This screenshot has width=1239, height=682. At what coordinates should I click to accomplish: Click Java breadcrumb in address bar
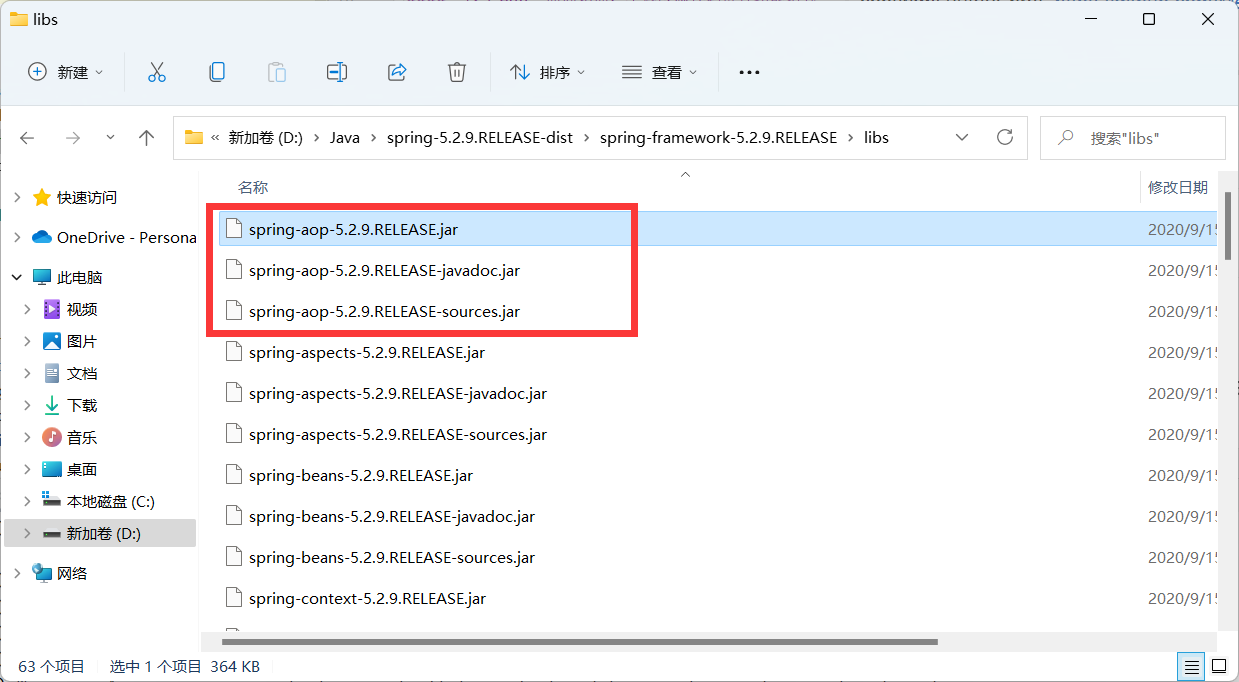point(345,138)
